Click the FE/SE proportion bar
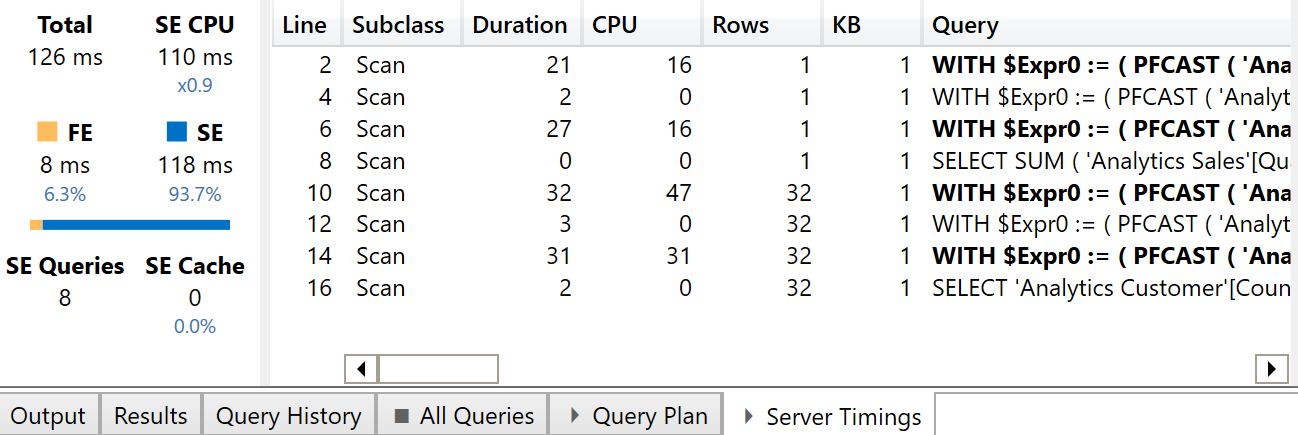The height and width of the screenshot is (435, 1298). click(x=130, y=225)
